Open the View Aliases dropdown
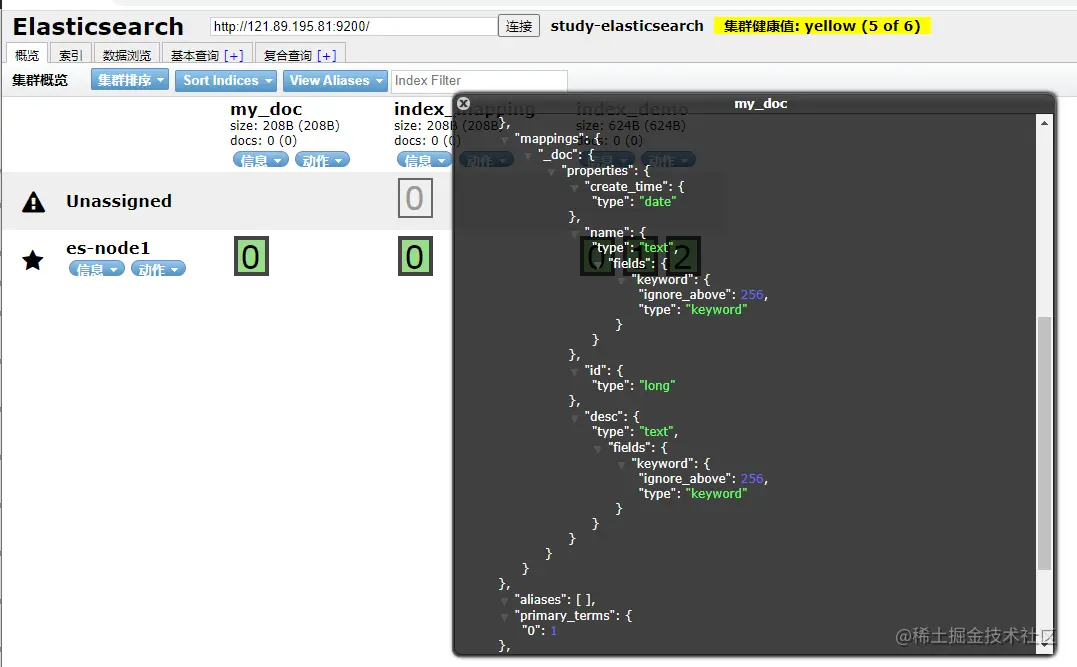The image size is (1077, 667). [x=335, y=80]
